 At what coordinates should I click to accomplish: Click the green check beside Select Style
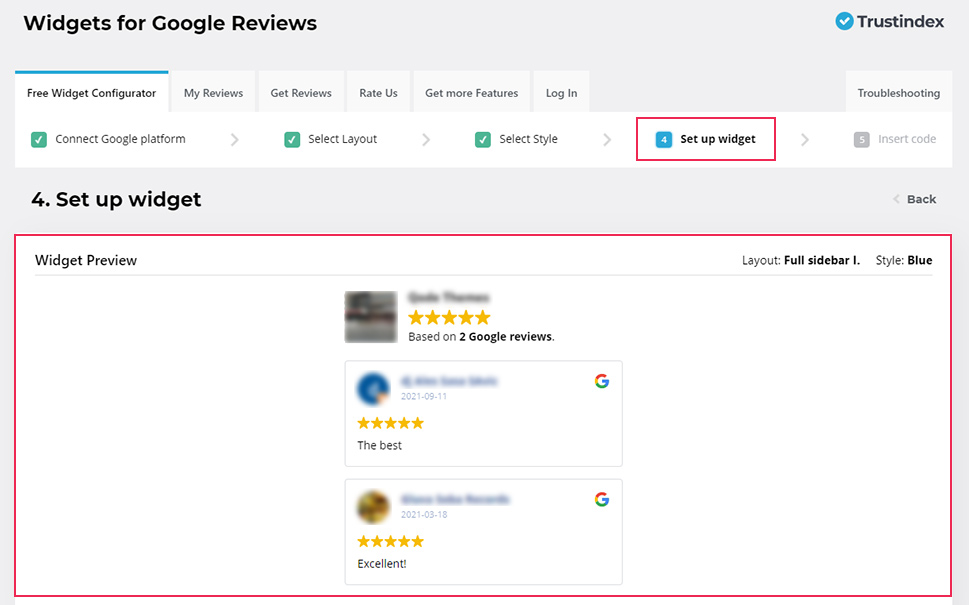(483, 140)
